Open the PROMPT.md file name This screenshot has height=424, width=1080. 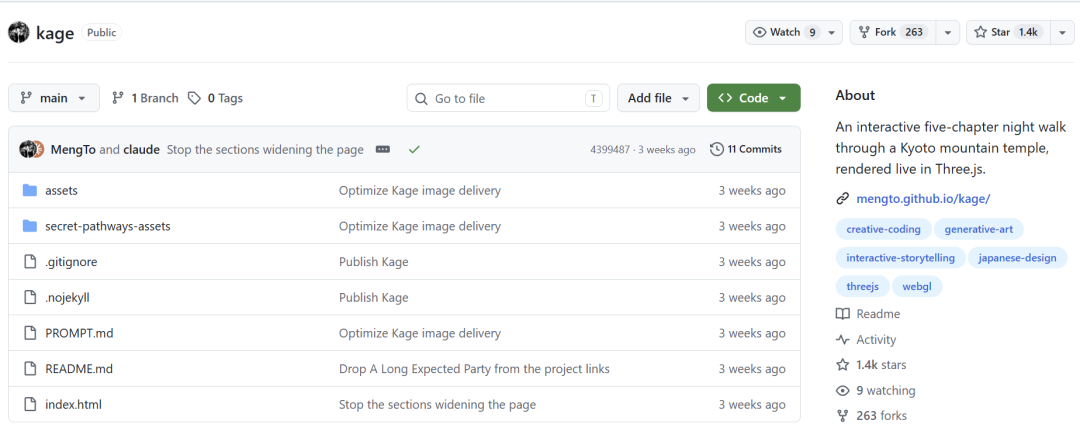point(79,334)
